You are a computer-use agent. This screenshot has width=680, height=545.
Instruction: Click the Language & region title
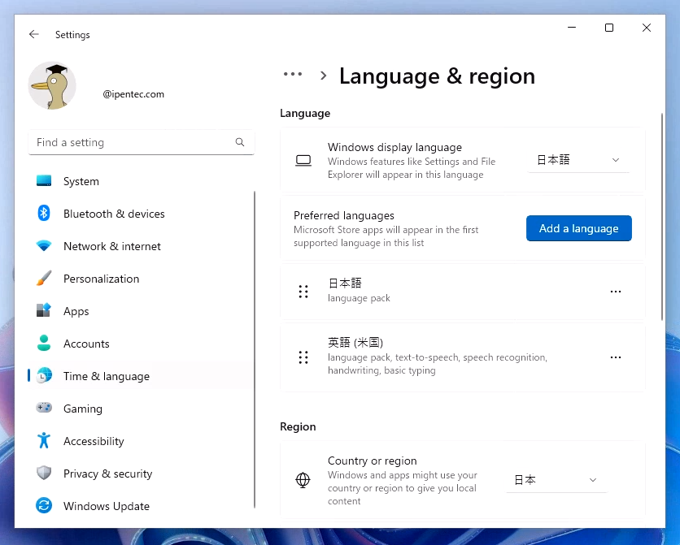(x=437, y=76)
